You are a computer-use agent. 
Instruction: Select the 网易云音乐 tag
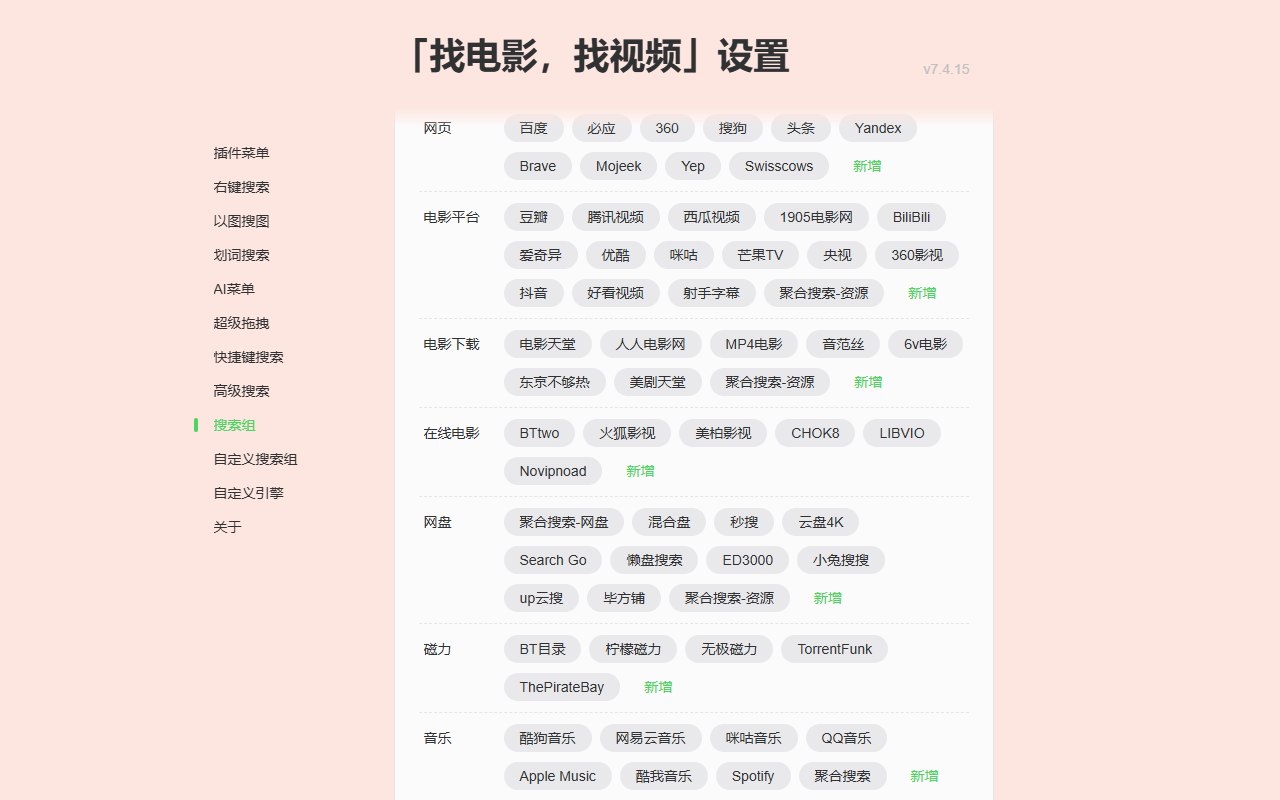click(x=651, y=738)
